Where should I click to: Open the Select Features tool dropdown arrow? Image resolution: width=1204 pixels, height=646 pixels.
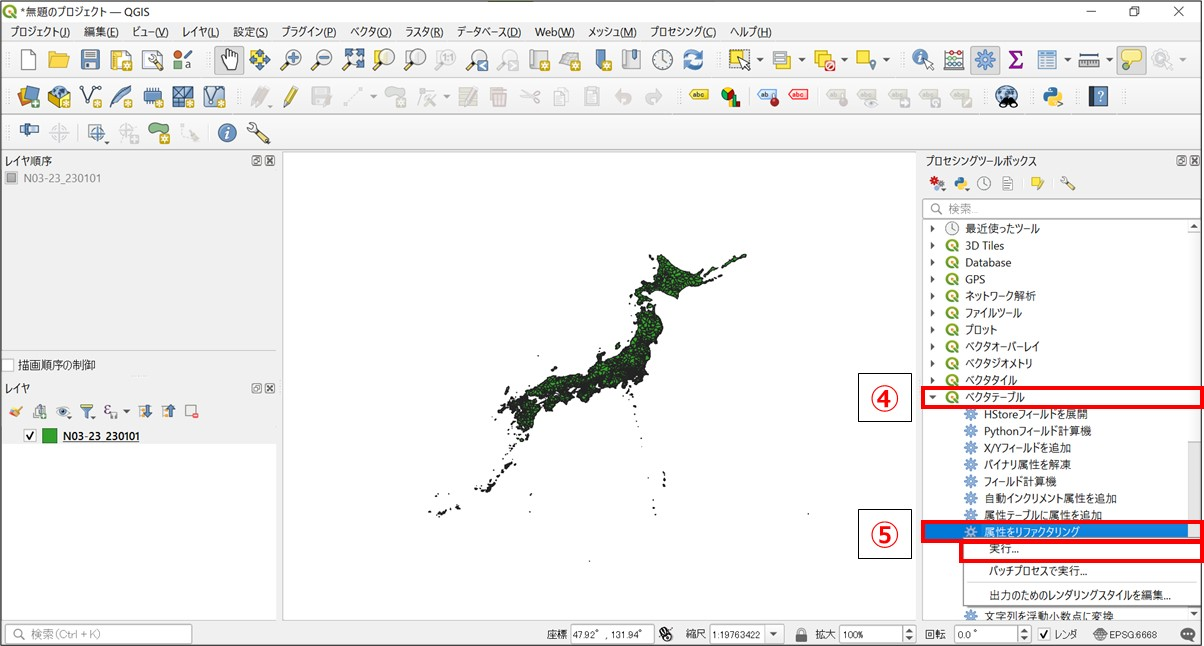coord(760,61)
